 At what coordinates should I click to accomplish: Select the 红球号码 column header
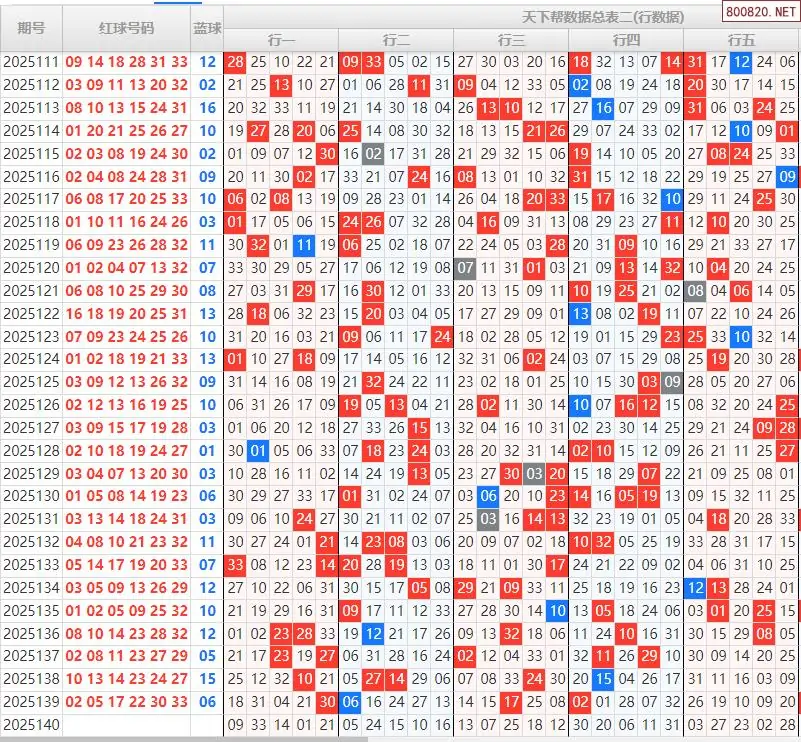(x=126, y=28)
